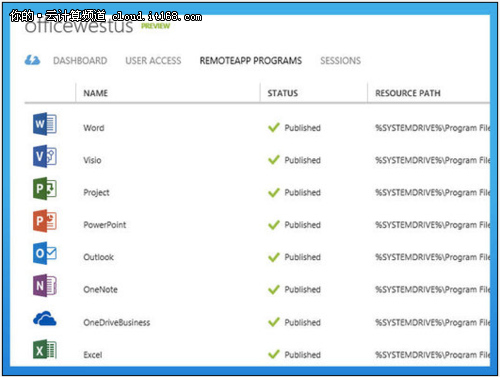Click the Excel application icon
The image size is (500, 377).
click(45, 350)
